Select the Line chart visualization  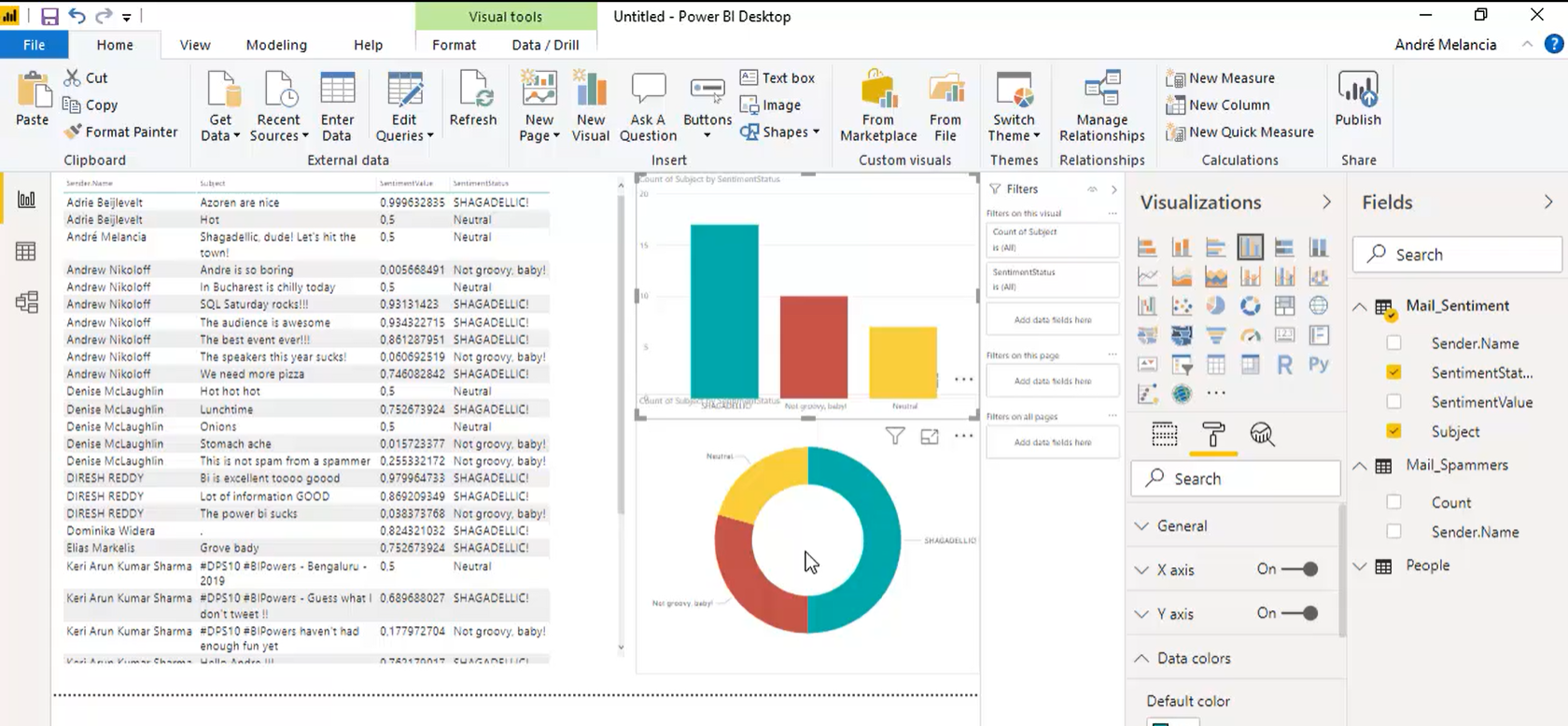(1147, 276)
